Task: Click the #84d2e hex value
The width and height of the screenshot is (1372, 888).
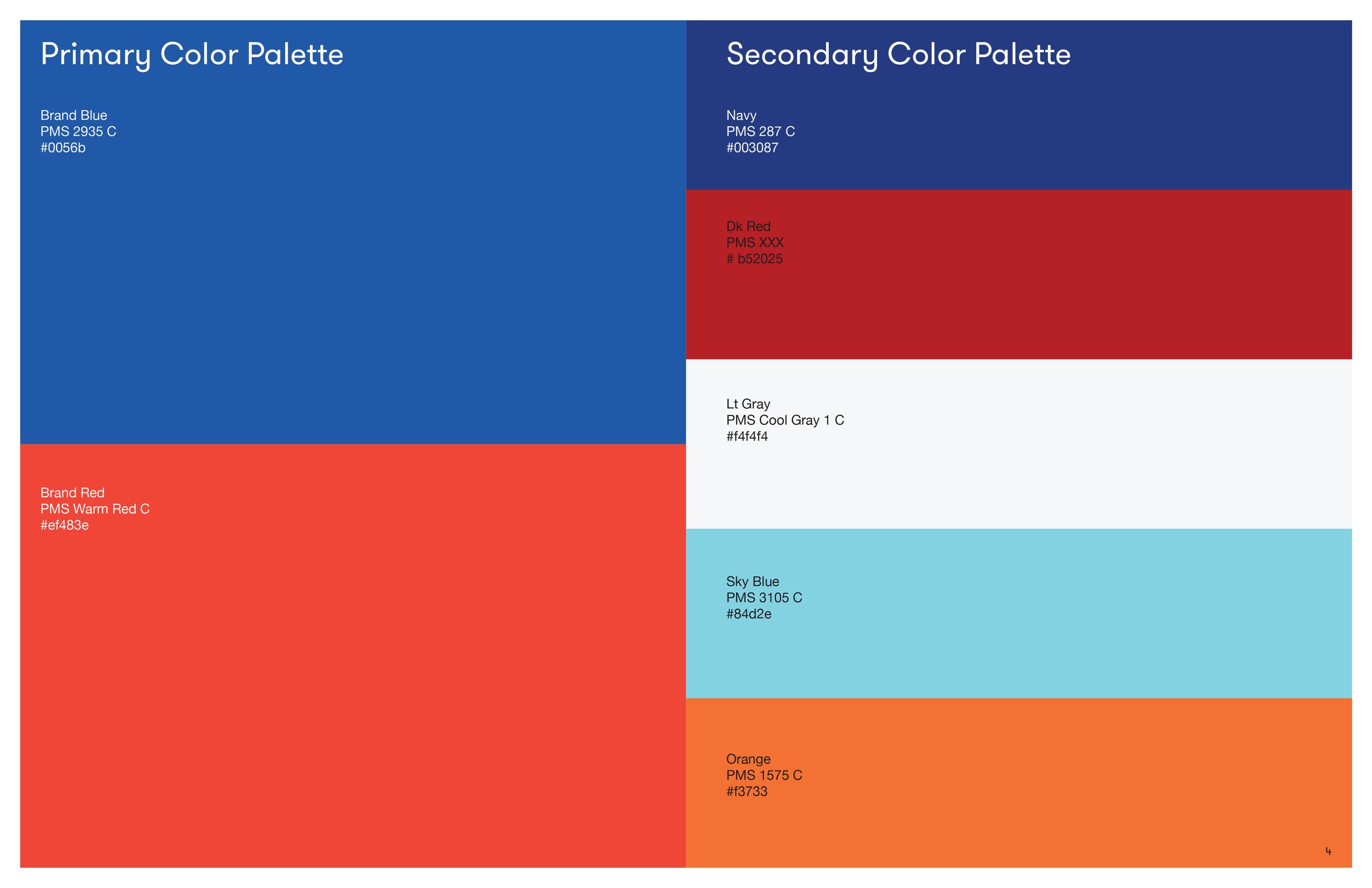Action: (x=749, y=614)
